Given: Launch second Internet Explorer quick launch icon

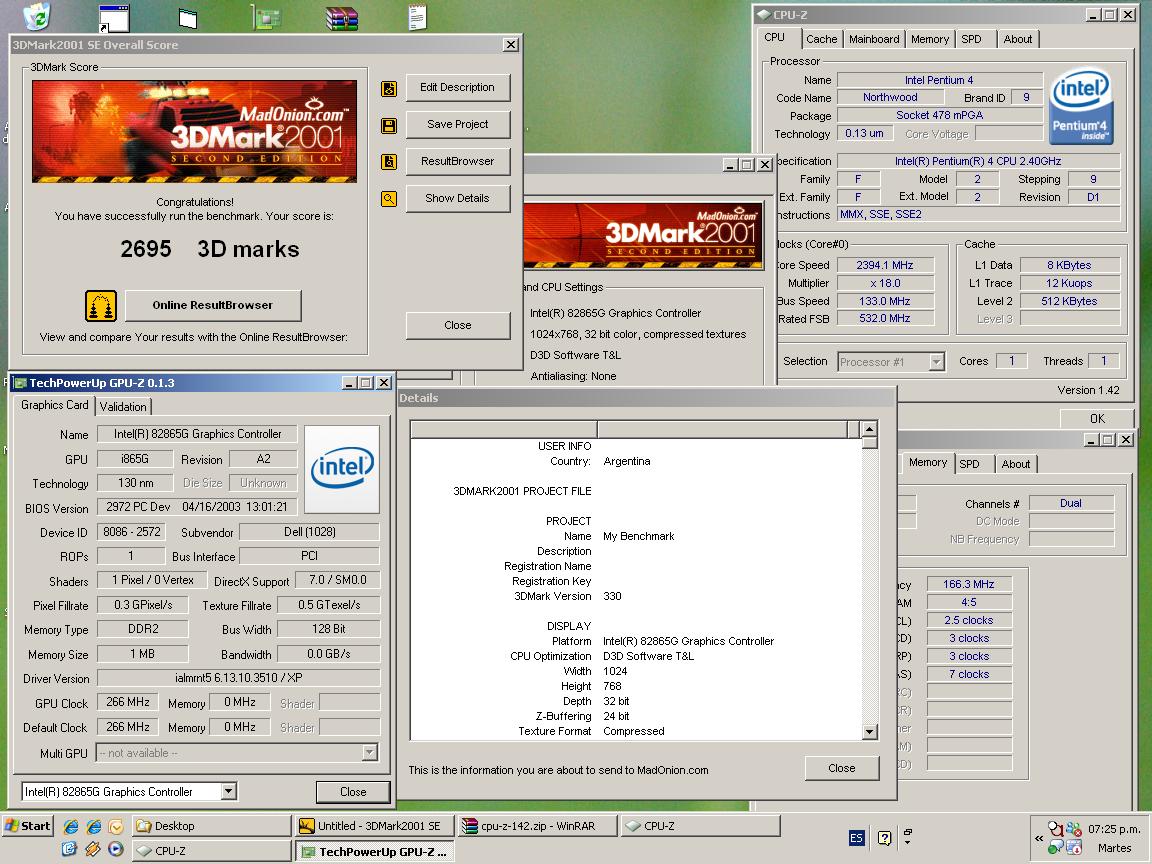Looking at the screenshot, I should [x=93, y=827].
